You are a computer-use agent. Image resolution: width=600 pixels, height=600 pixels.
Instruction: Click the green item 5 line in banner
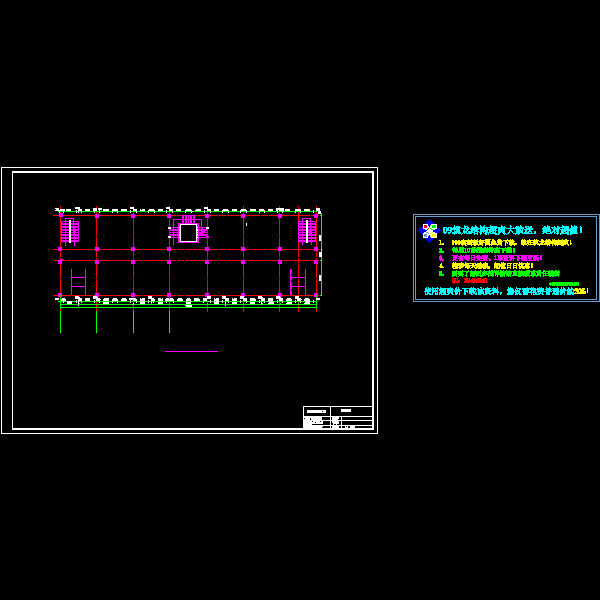tap(505, 273)
